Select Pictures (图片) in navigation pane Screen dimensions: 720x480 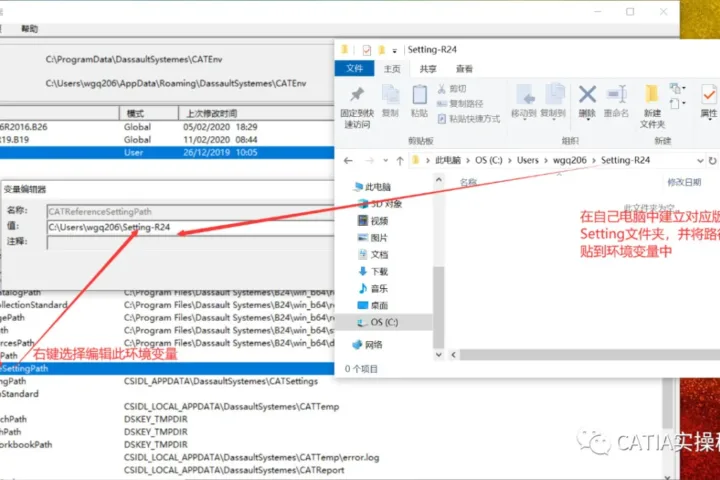(373, 238)
